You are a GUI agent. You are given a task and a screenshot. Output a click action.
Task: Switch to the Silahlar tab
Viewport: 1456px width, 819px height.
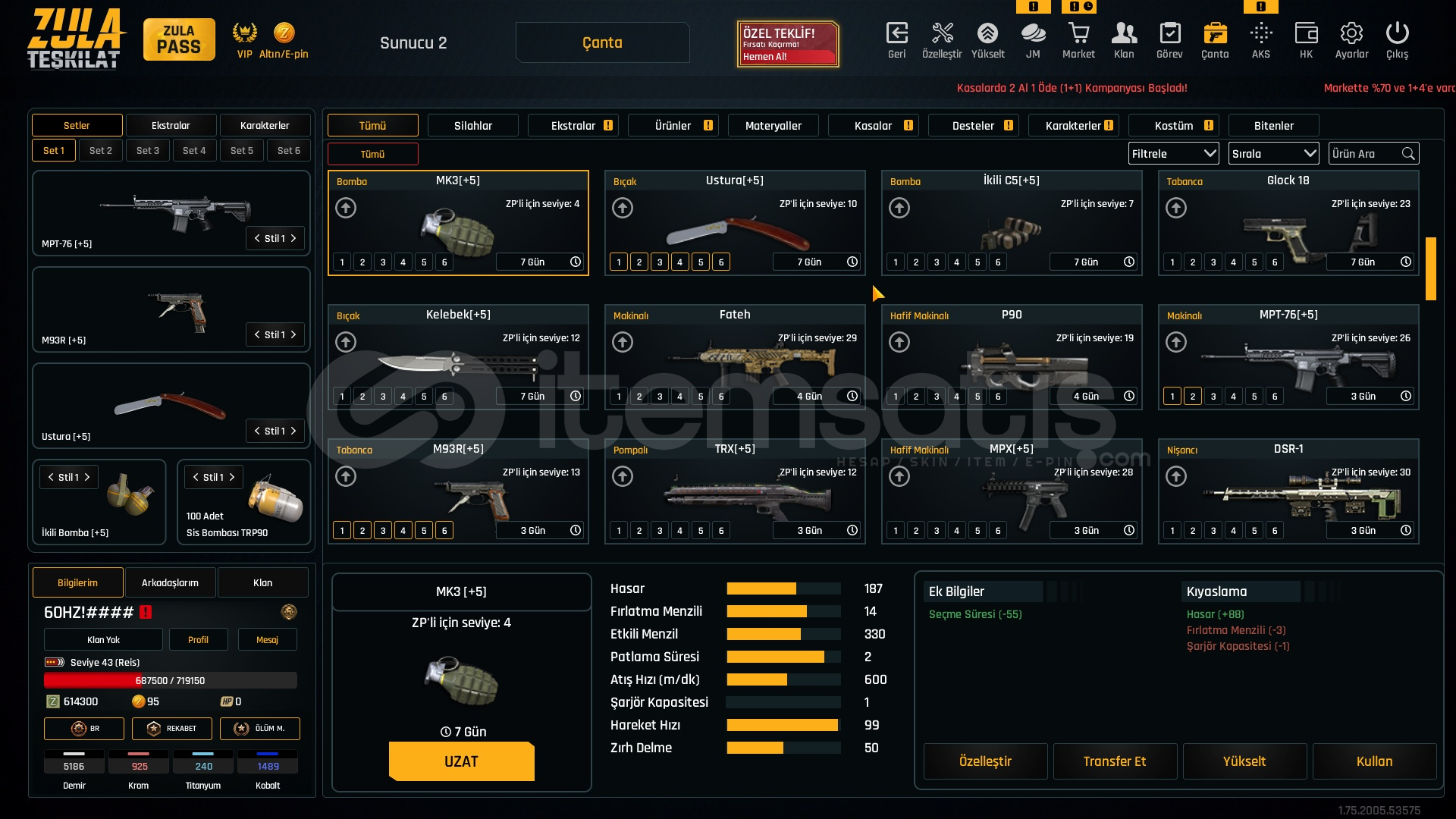point(473,126)
